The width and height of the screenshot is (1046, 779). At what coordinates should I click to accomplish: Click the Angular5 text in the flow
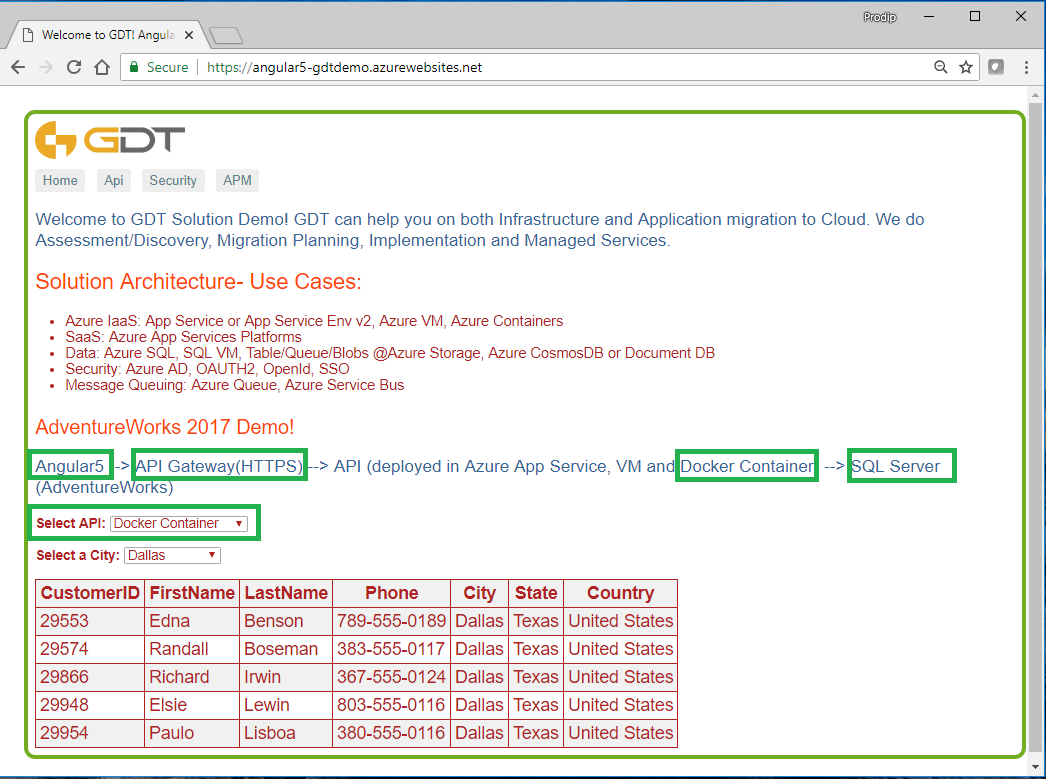coord(70,466)
